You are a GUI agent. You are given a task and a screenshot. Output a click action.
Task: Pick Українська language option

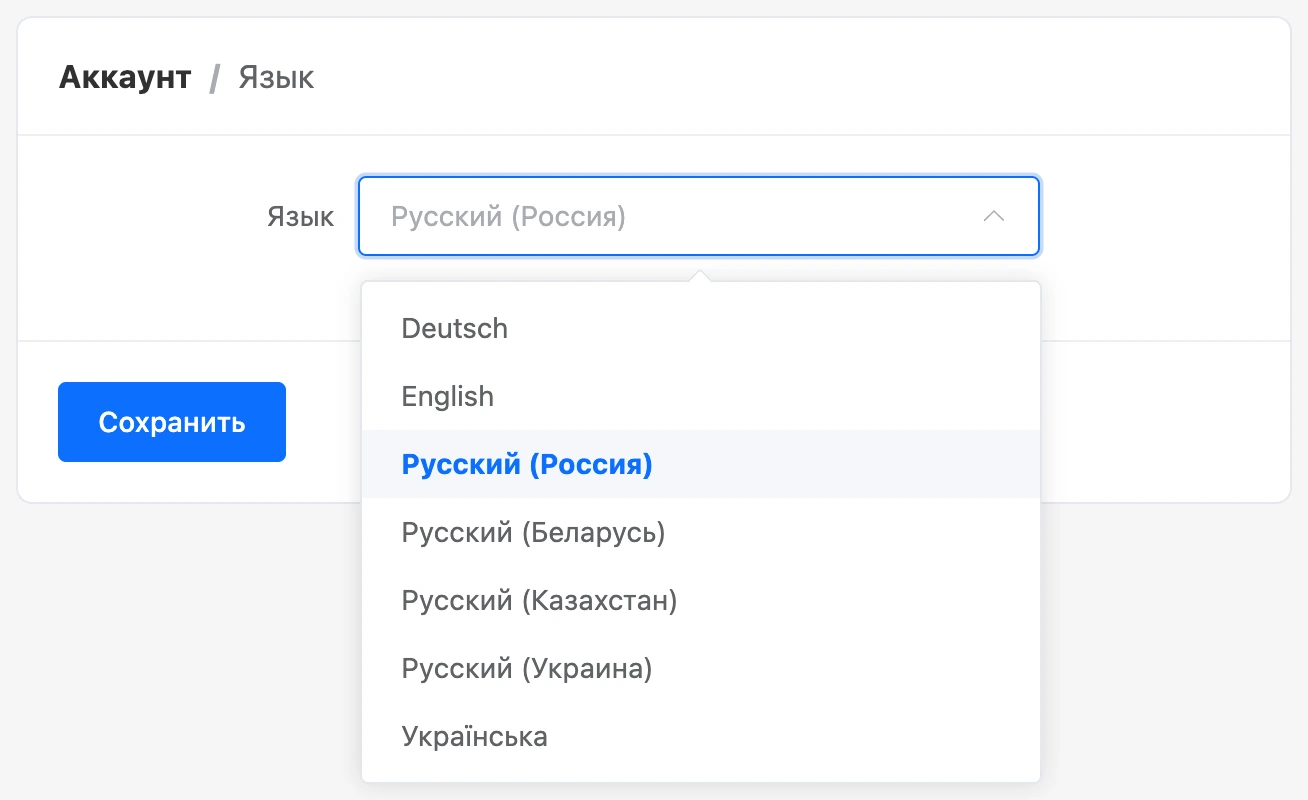tap(700, 736)
